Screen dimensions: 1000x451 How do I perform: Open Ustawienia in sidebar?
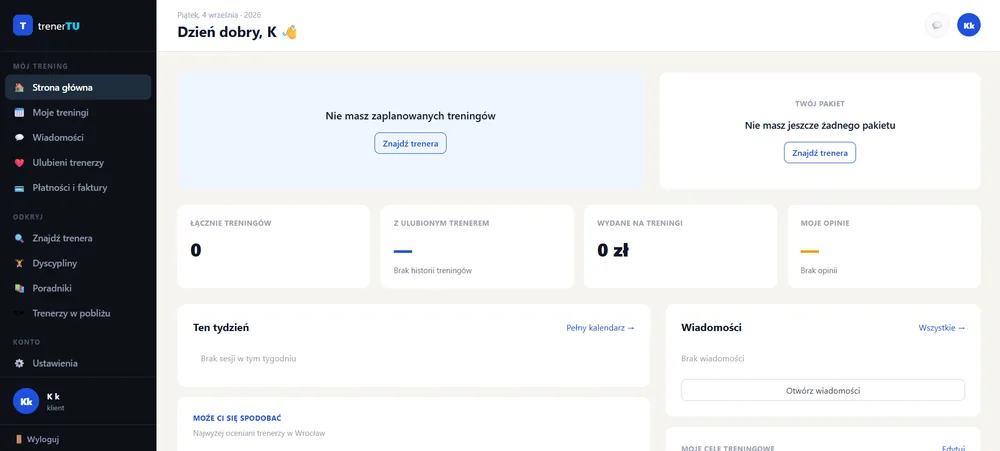[x=78, y=364]
